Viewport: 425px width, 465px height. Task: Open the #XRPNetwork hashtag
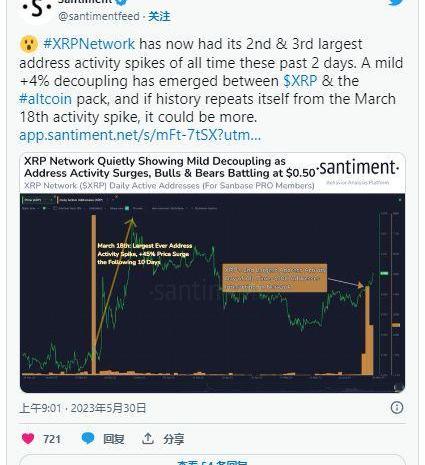[89, 44]
